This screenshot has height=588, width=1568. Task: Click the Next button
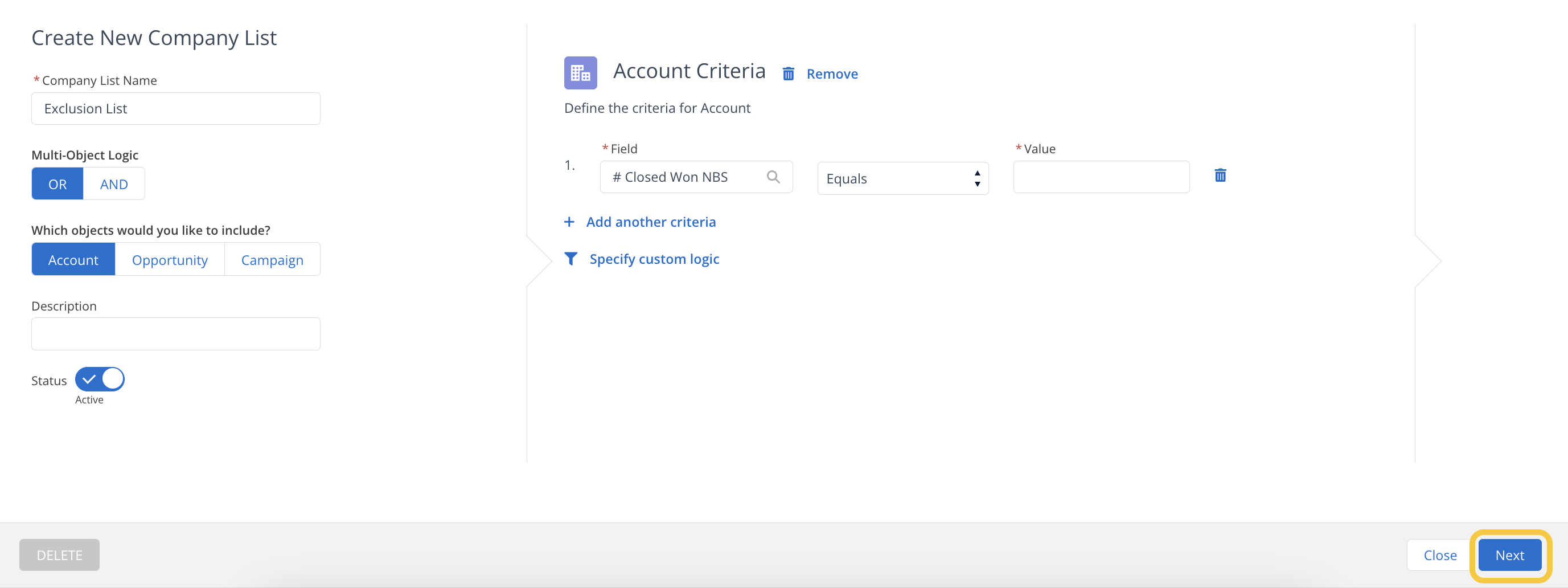click(x=1509, y=555)
